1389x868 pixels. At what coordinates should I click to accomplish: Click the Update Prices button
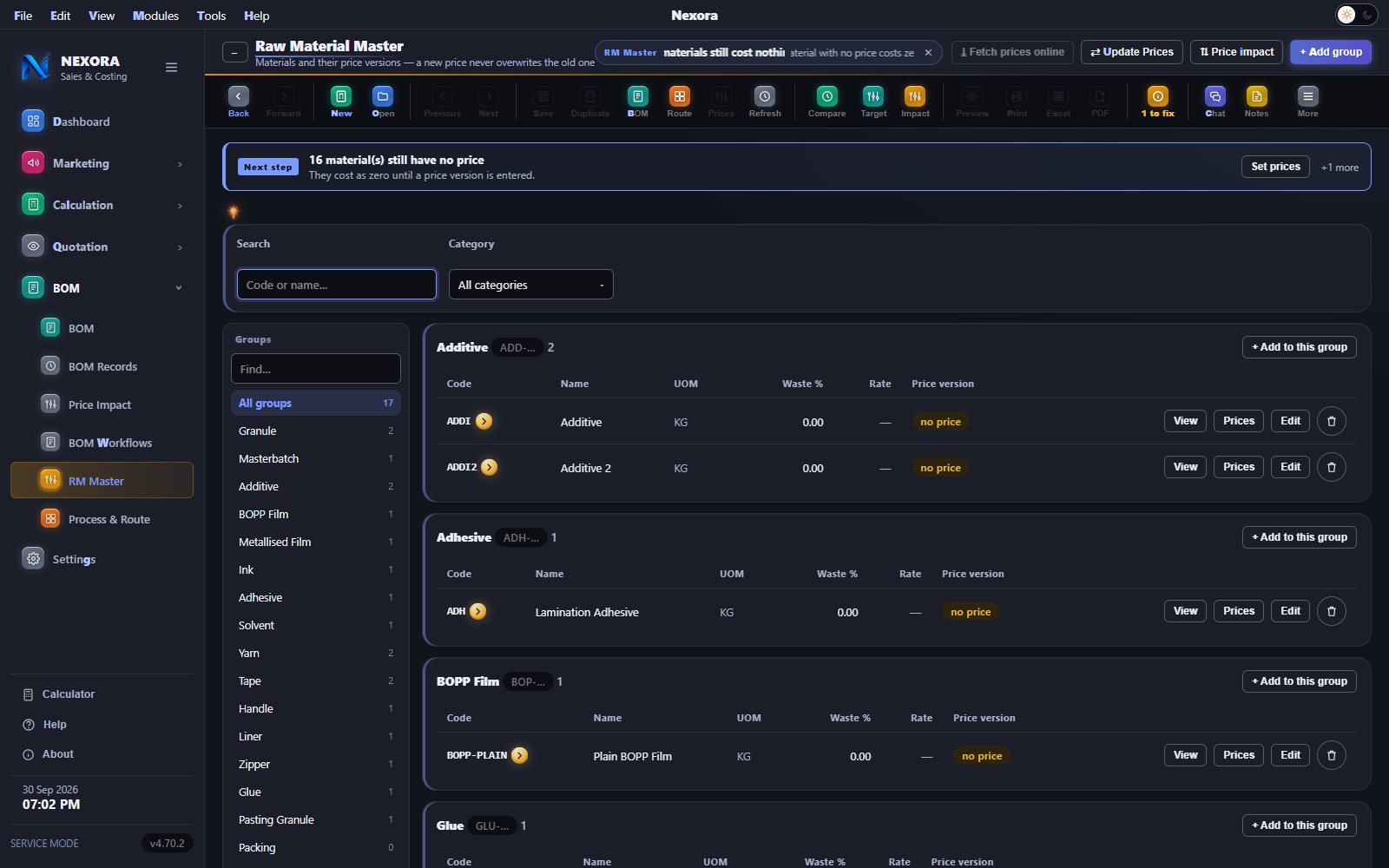1132,52
